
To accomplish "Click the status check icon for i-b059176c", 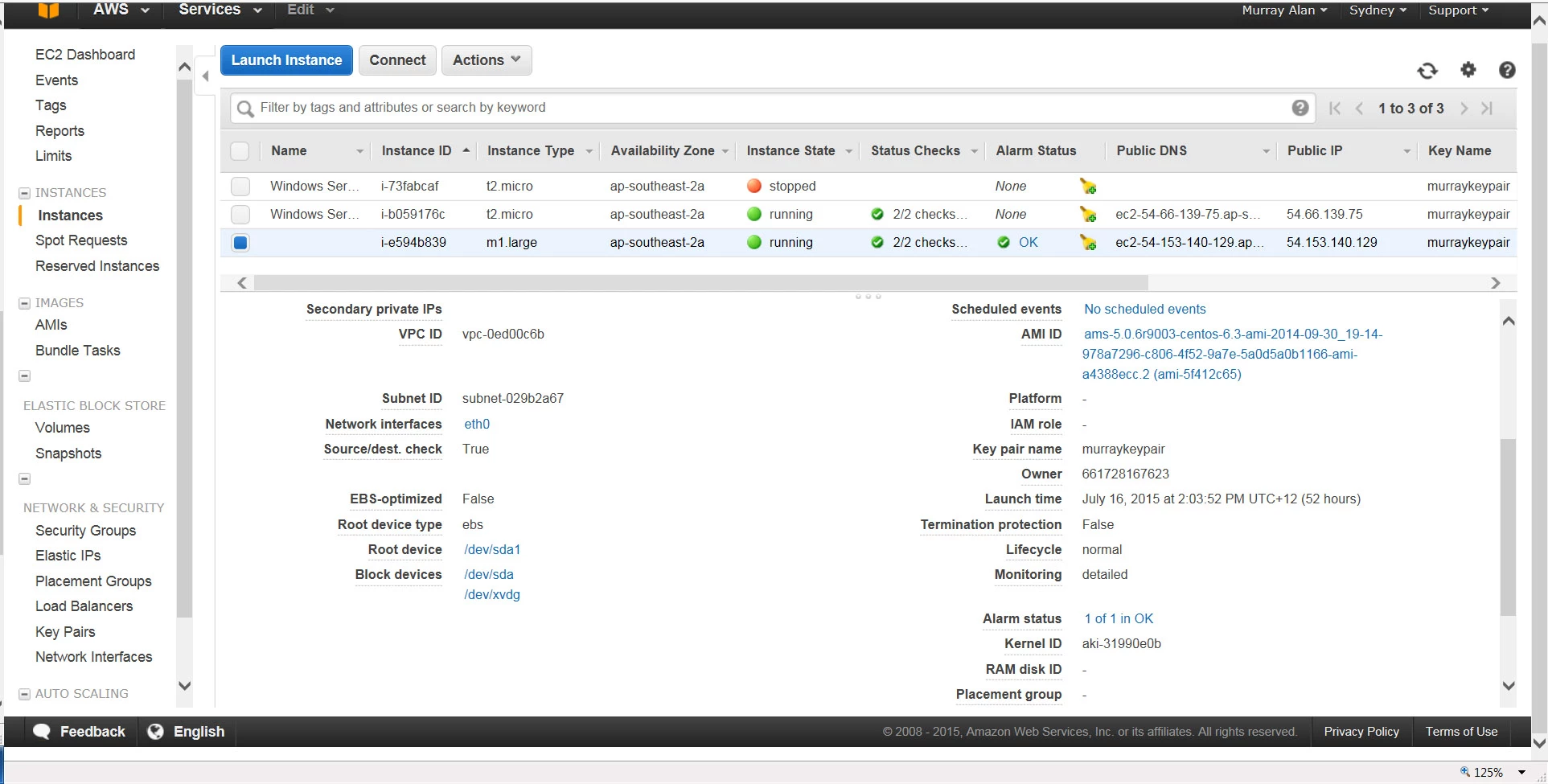I will (877, 215).
